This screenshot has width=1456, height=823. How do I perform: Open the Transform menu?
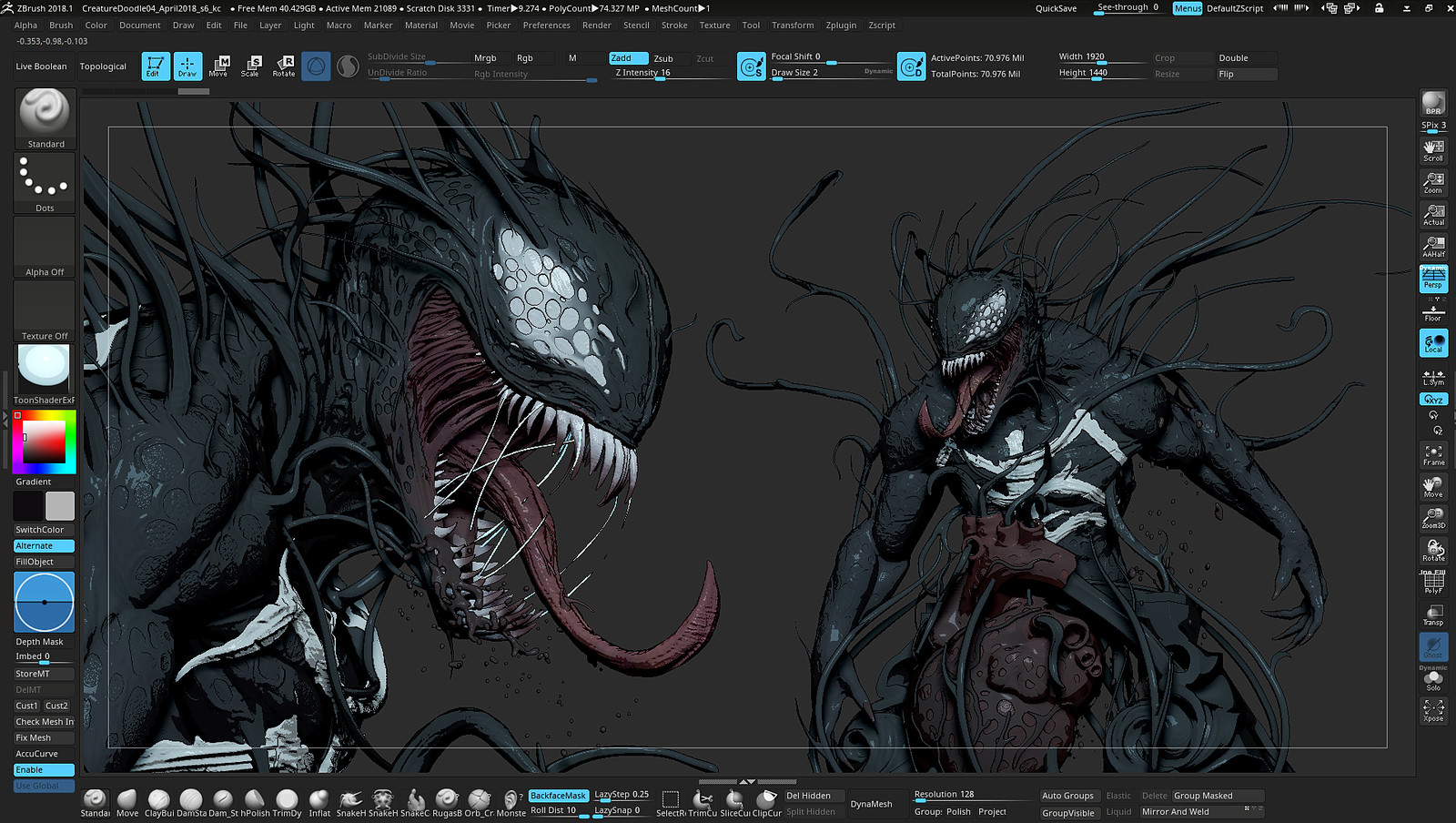point(793,25)
